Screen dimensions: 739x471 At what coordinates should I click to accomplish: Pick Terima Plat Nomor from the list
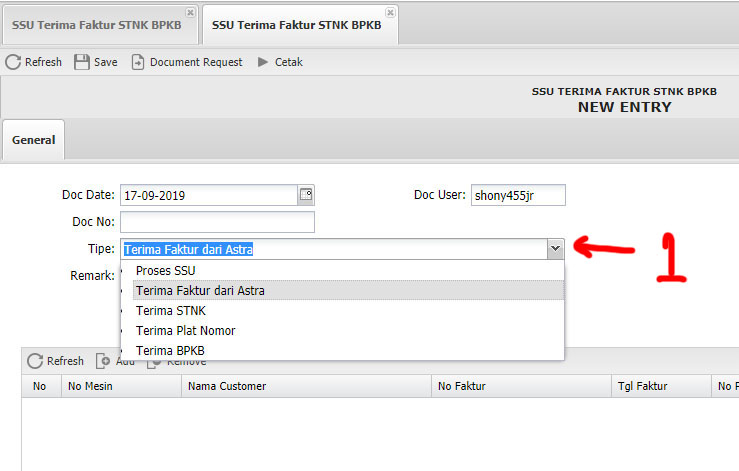click(x=186, y=331)
